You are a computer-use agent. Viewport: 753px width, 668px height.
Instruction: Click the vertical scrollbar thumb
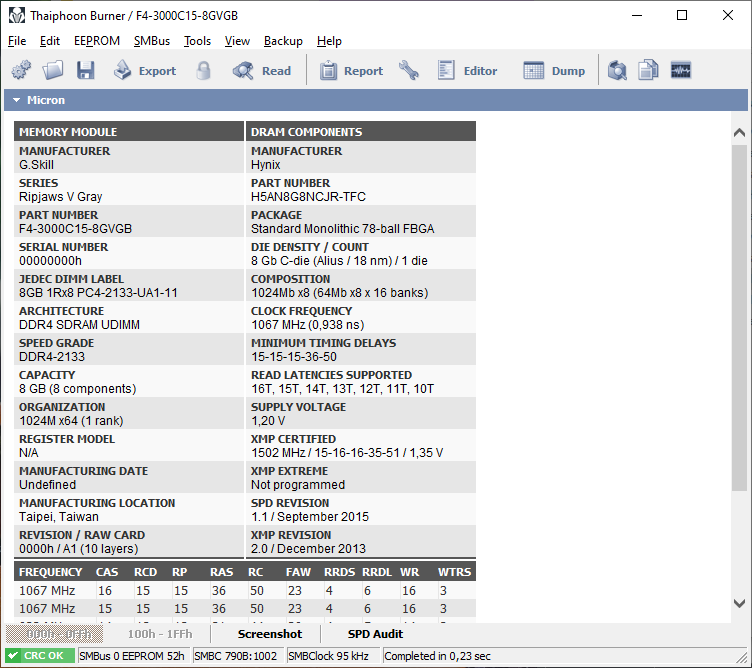coord(740,317)
